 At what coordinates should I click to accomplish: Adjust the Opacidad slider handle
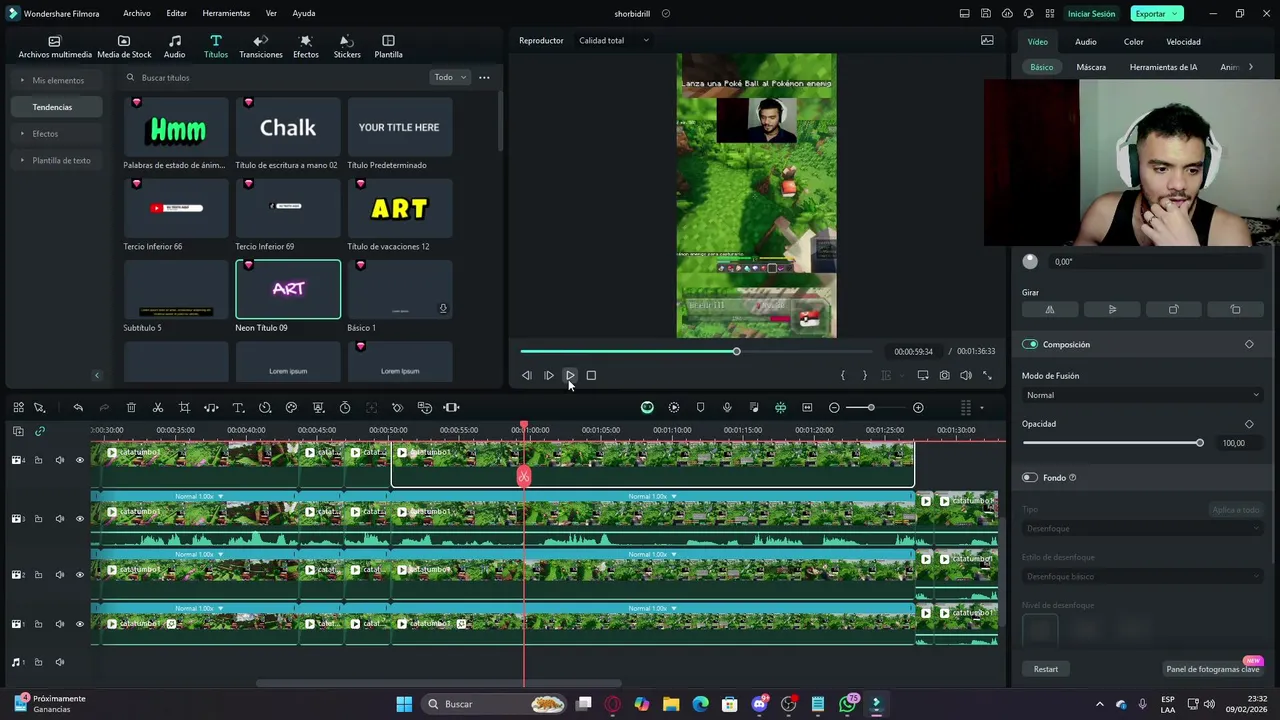coord(1200,443)
